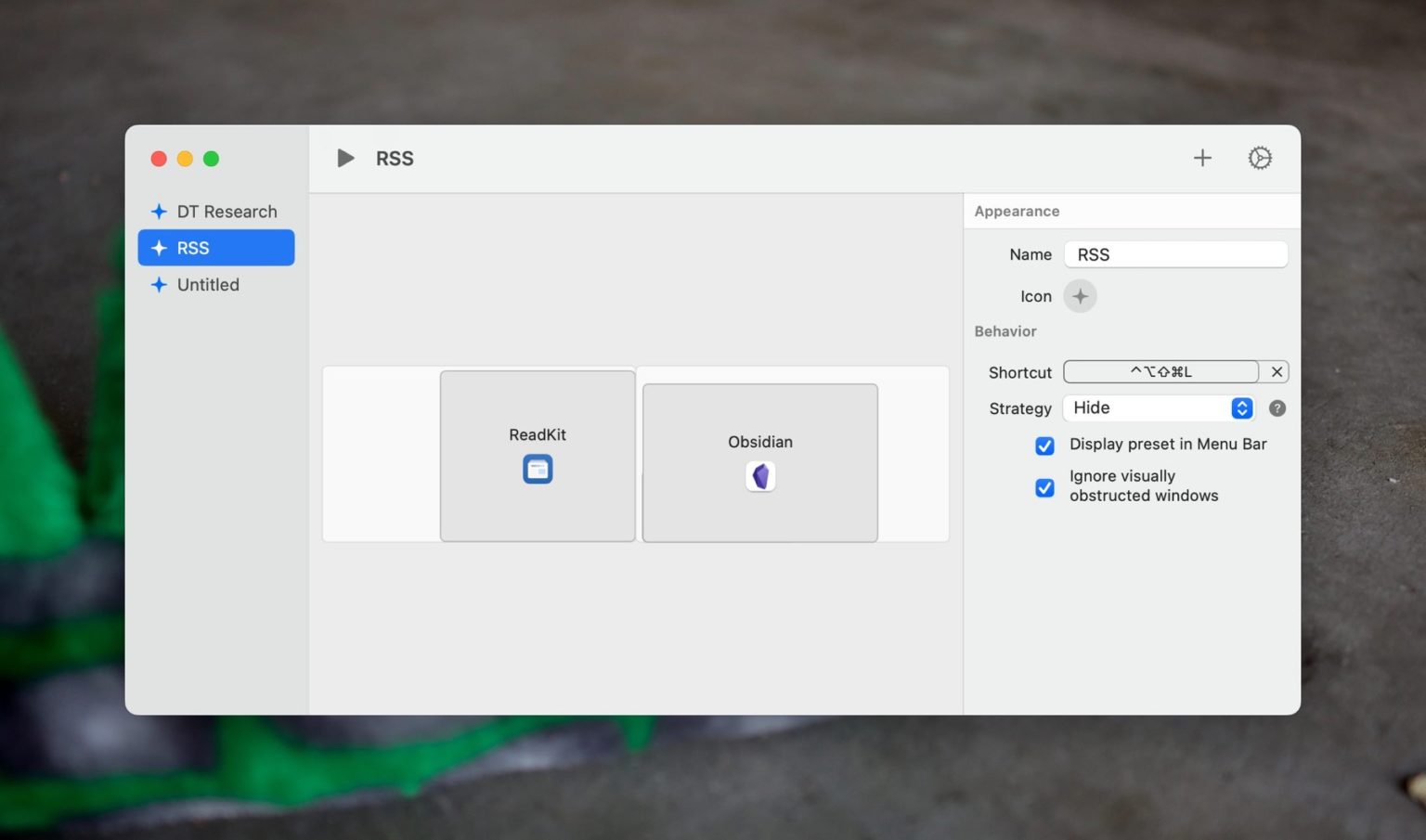Screen dimensions: 1426x840
Task: Uncheck Ignore visually obstructed windows
Action: [x=1044, y=487]
